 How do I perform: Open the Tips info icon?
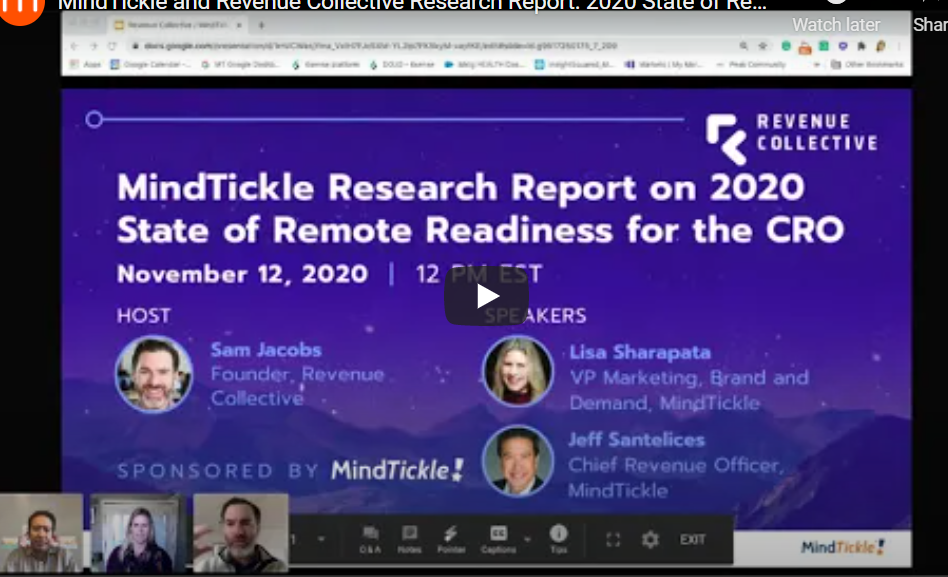pos(558,538)
